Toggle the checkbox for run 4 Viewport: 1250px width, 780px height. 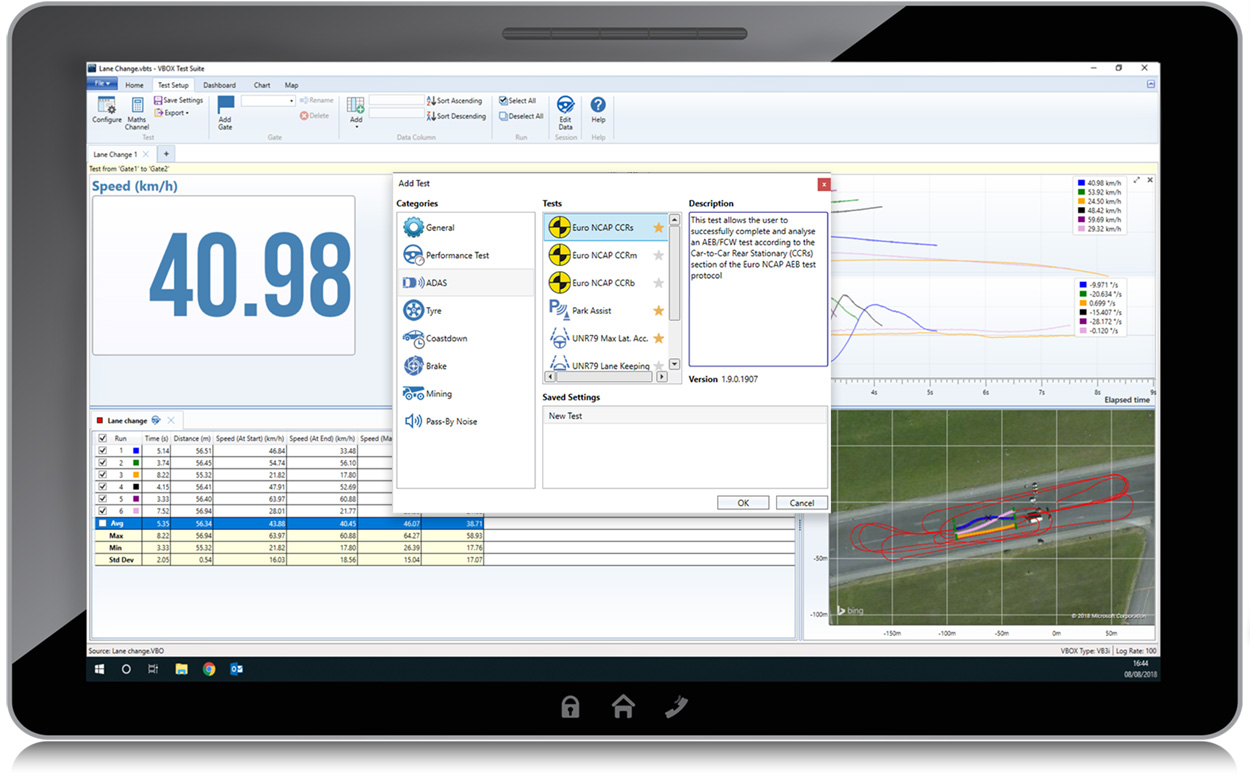tap(102, 487)
